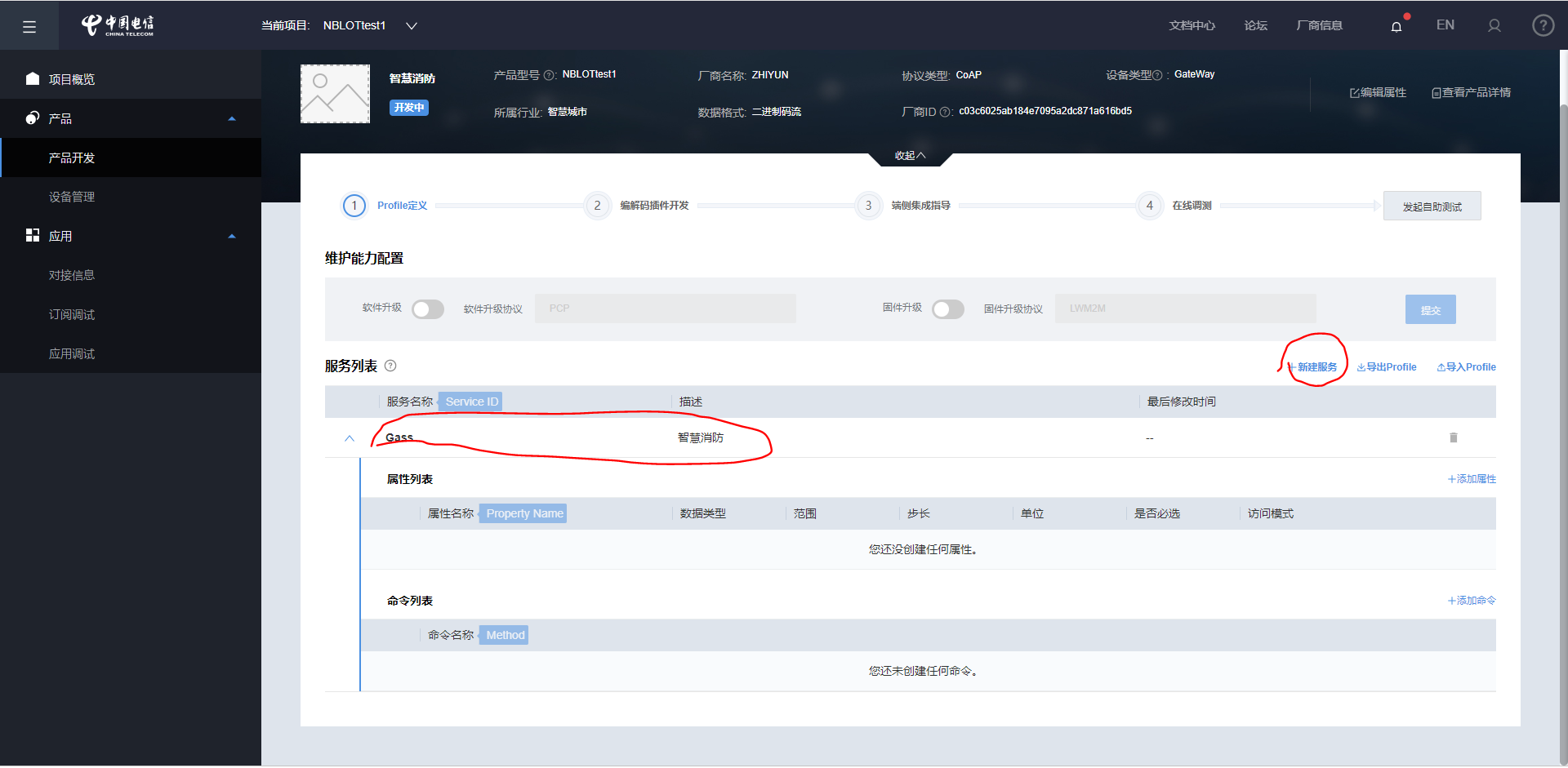Screen dimensions: 1568x768
Task: Click the Service ID column tag
Action: (471, 402)
